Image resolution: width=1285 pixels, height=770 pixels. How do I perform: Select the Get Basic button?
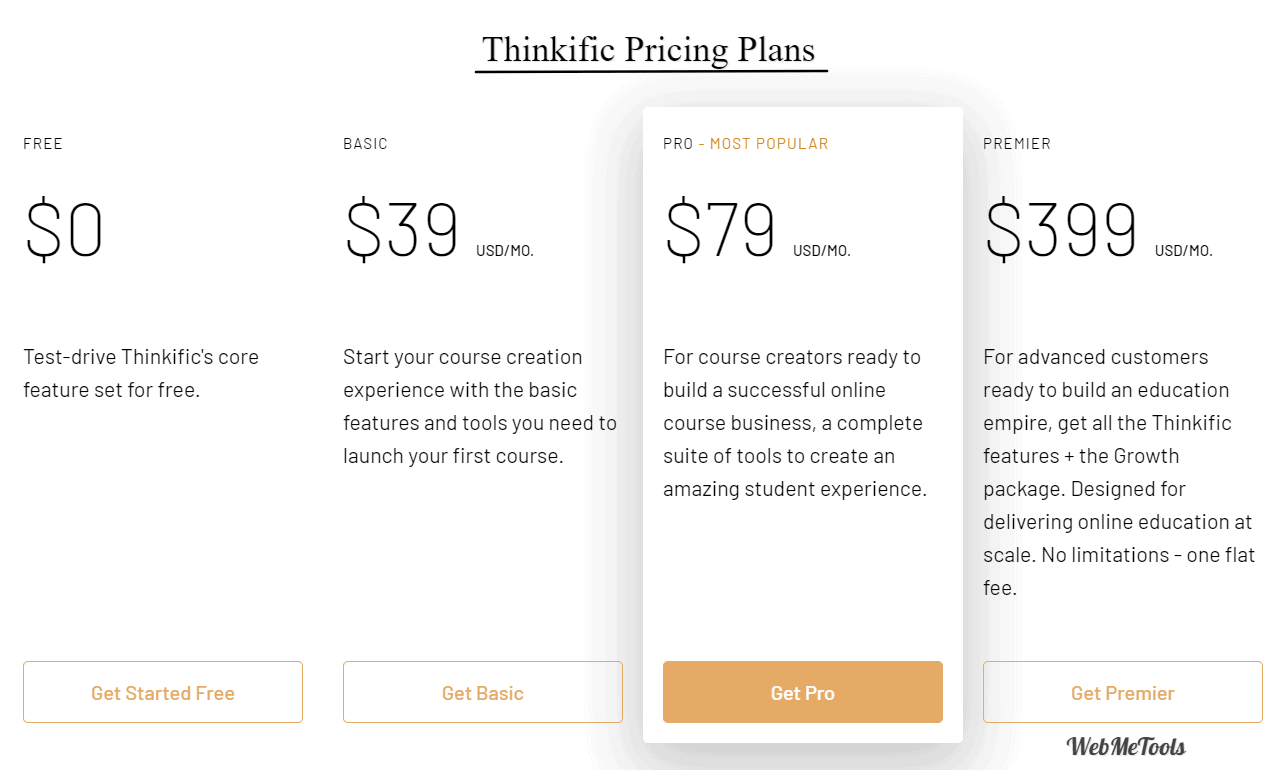click(x=483, y=692)
